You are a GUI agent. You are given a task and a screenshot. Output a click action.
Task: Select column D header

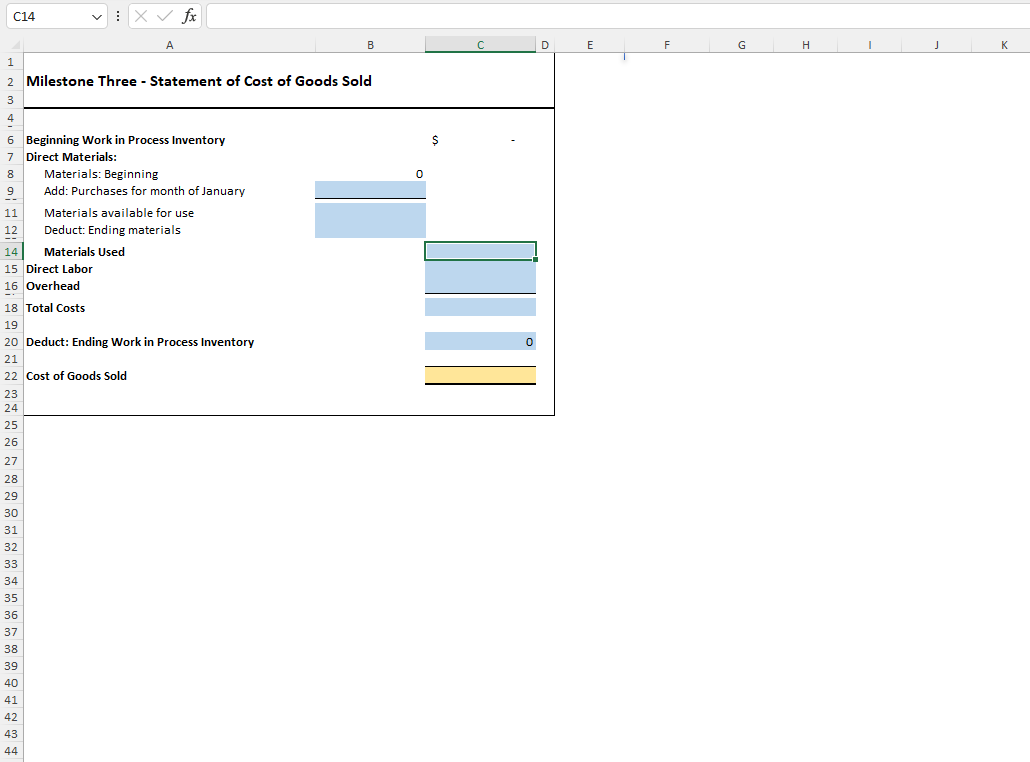point(545,45)
